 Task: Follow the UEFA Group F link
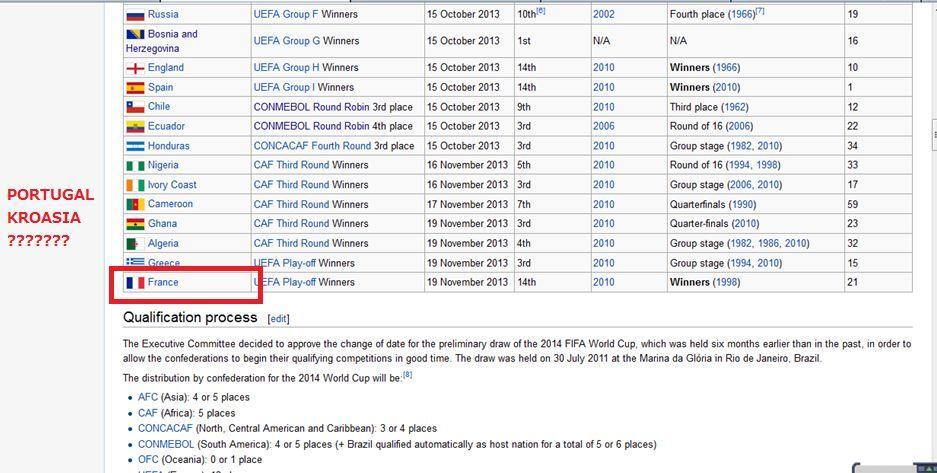[286, 14]
